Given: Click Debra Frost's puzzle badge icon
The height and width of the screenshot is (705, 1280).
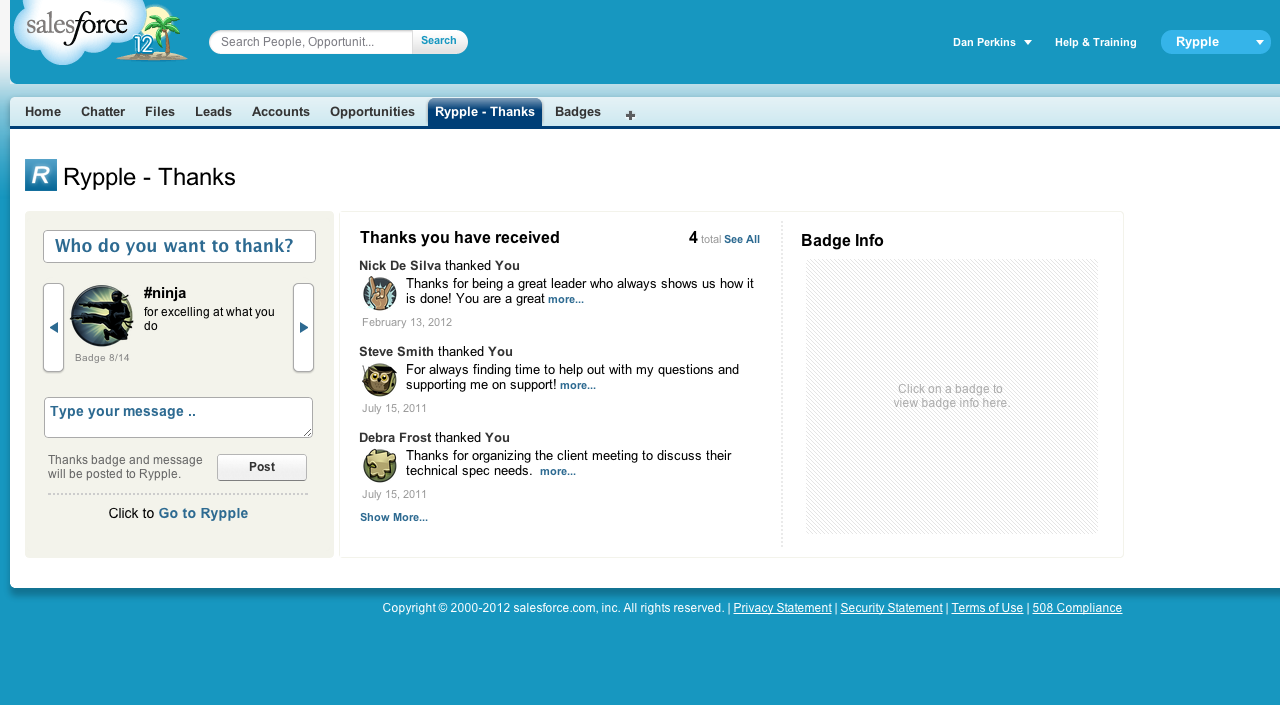Looking at the screenshot, I should pyautogui.click(x=379, y=466).
